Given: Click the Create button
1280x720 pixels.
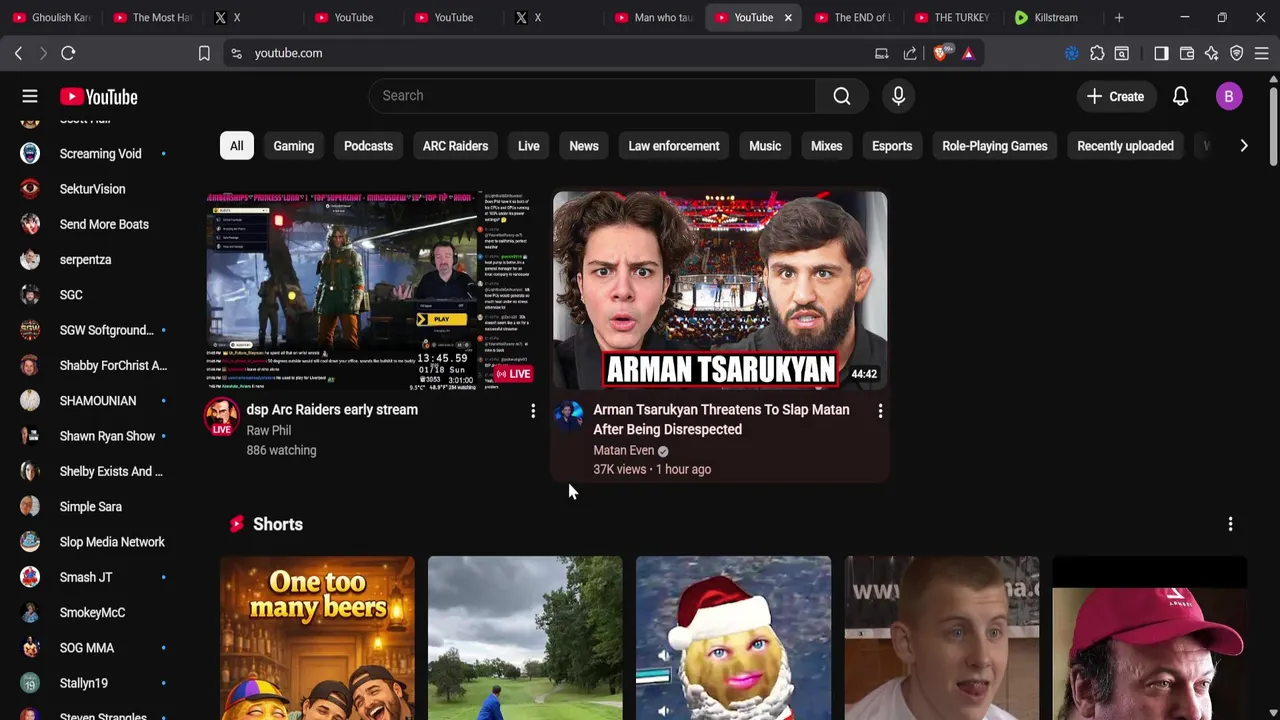Looking at the screenshot, I should [x=1115, y=97].
